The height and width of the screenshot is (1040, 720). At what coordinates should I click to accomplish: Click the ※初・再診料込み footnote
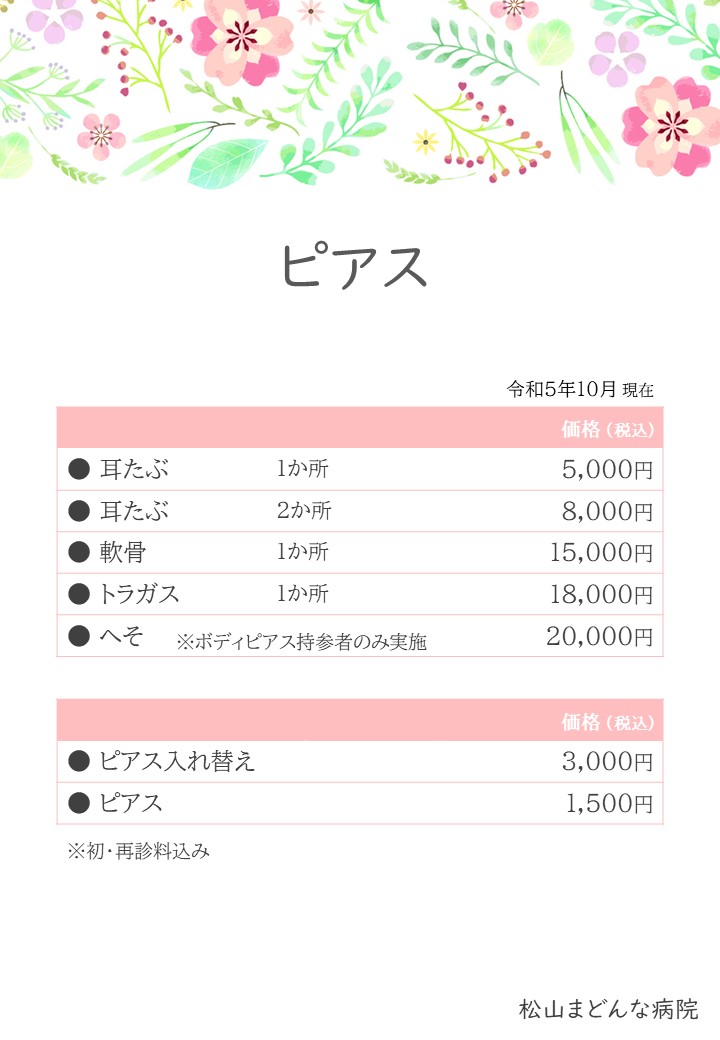[x=139, y=851]
